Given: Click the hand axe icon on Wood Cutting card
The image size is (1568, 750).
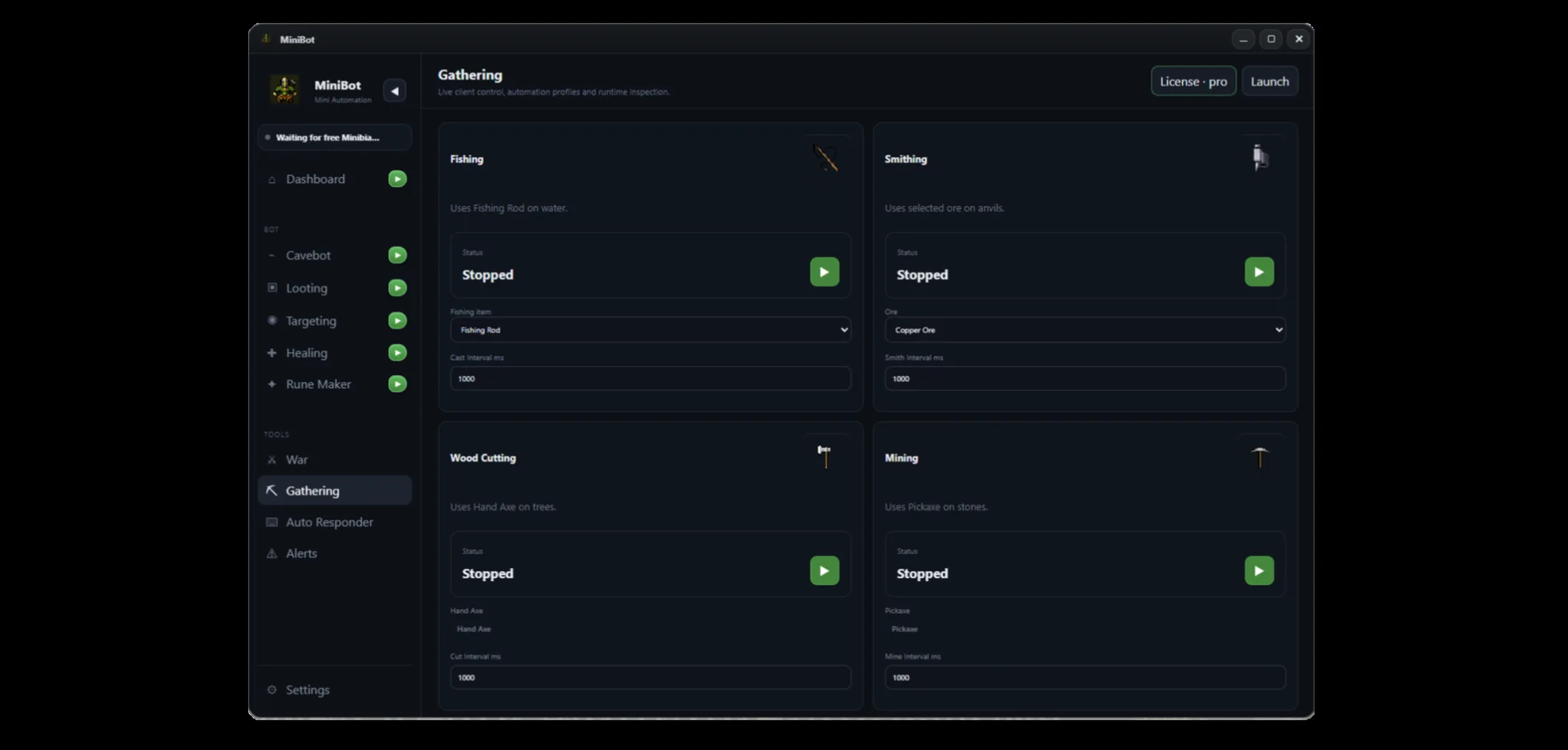Looking at the screenshot, I should tap(825, 456).
